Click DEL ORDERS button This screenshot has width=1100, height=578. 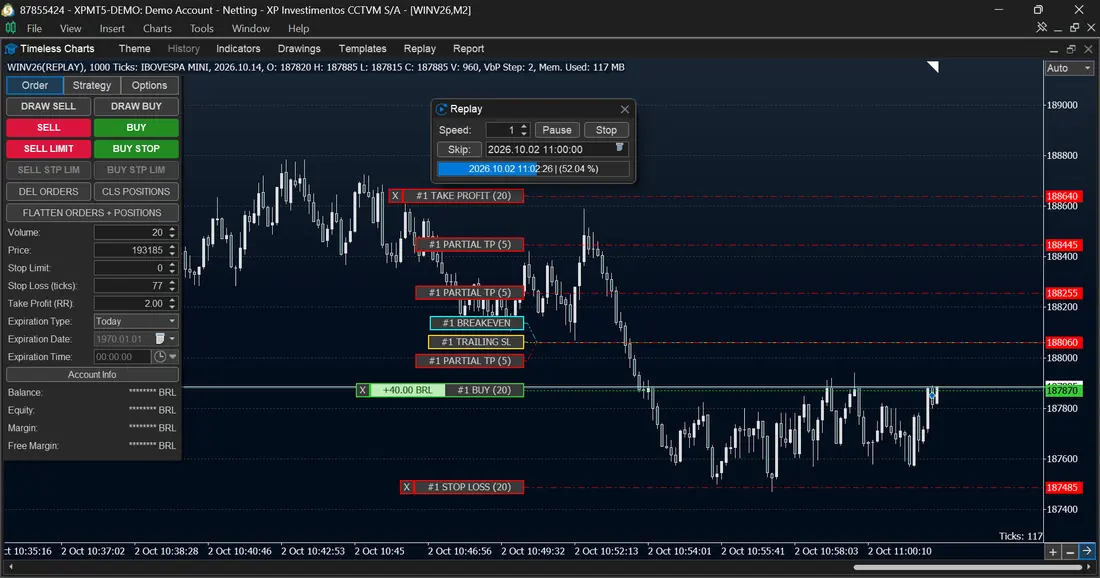[x=48, y=191]
